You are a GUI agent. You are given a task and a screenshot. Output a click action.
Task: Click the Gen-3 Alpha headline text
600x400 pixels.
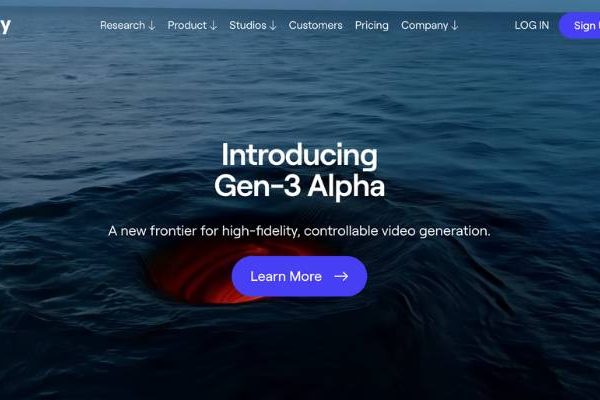pyautogui.click(x=299, y=186)
